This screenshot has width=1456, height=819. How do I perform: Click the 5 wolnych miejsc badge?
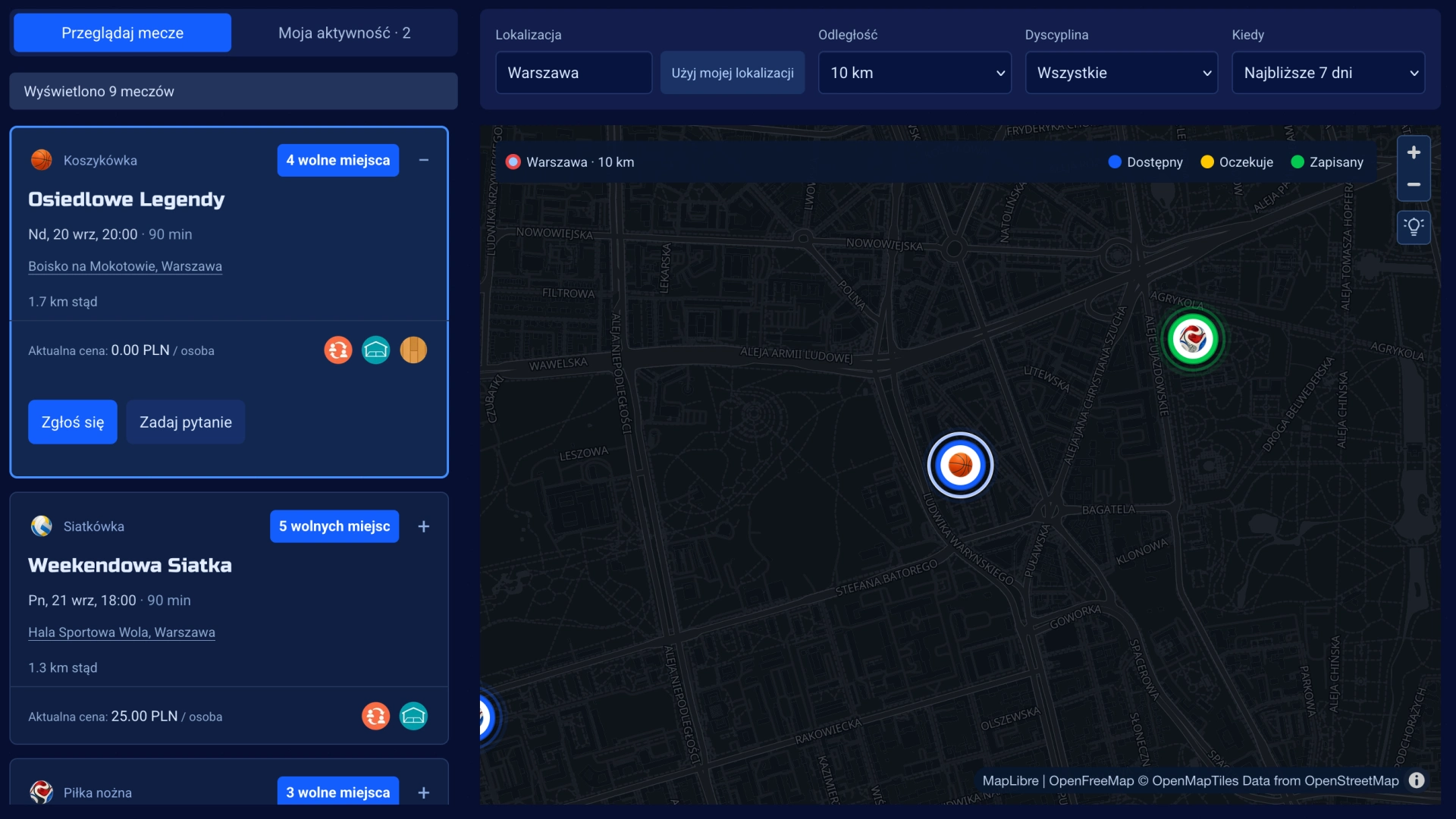(x=334, y=526)
